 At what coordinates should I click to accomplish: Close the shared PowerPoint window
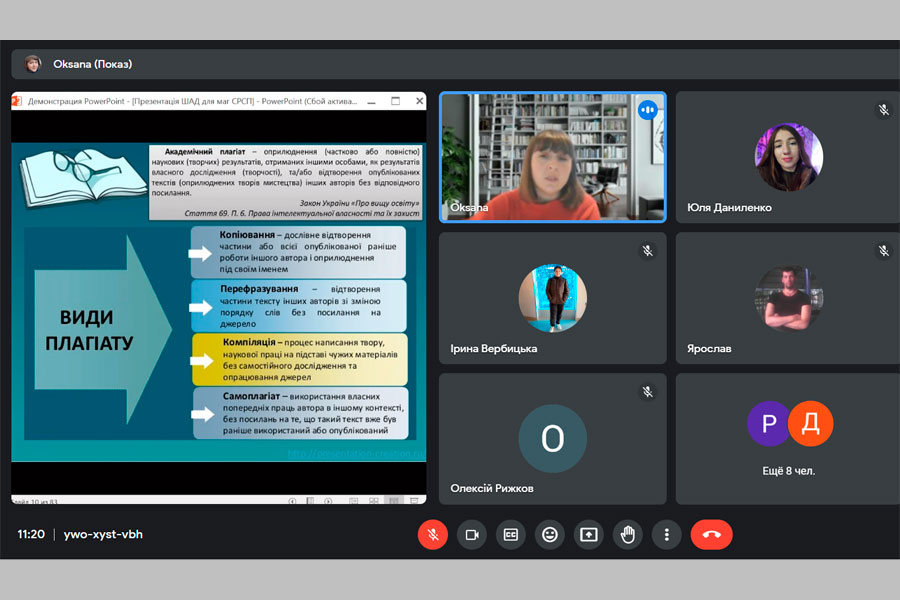pyautogui.click(x=420, y=101)
